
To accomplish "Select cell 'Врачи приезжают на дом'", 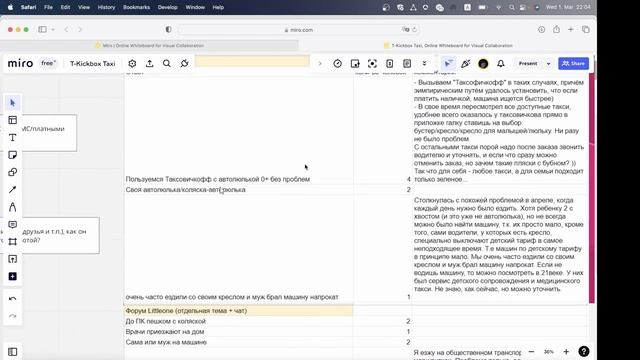I will coord(238,331).
